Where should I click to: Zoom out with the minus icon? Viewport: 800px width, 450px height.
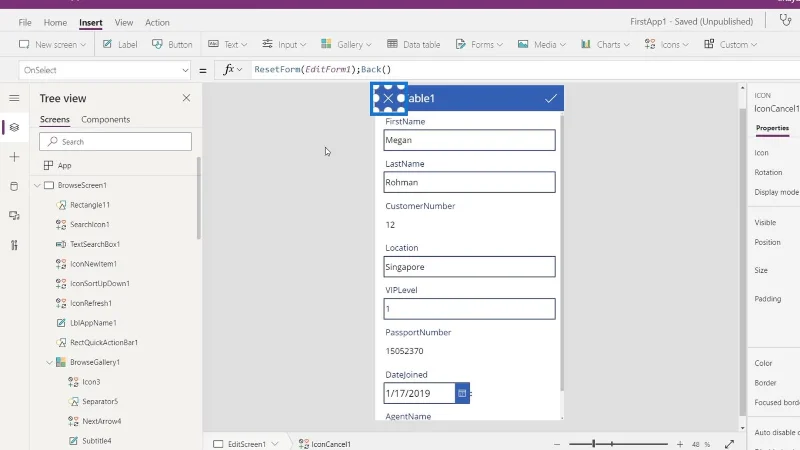557,444
